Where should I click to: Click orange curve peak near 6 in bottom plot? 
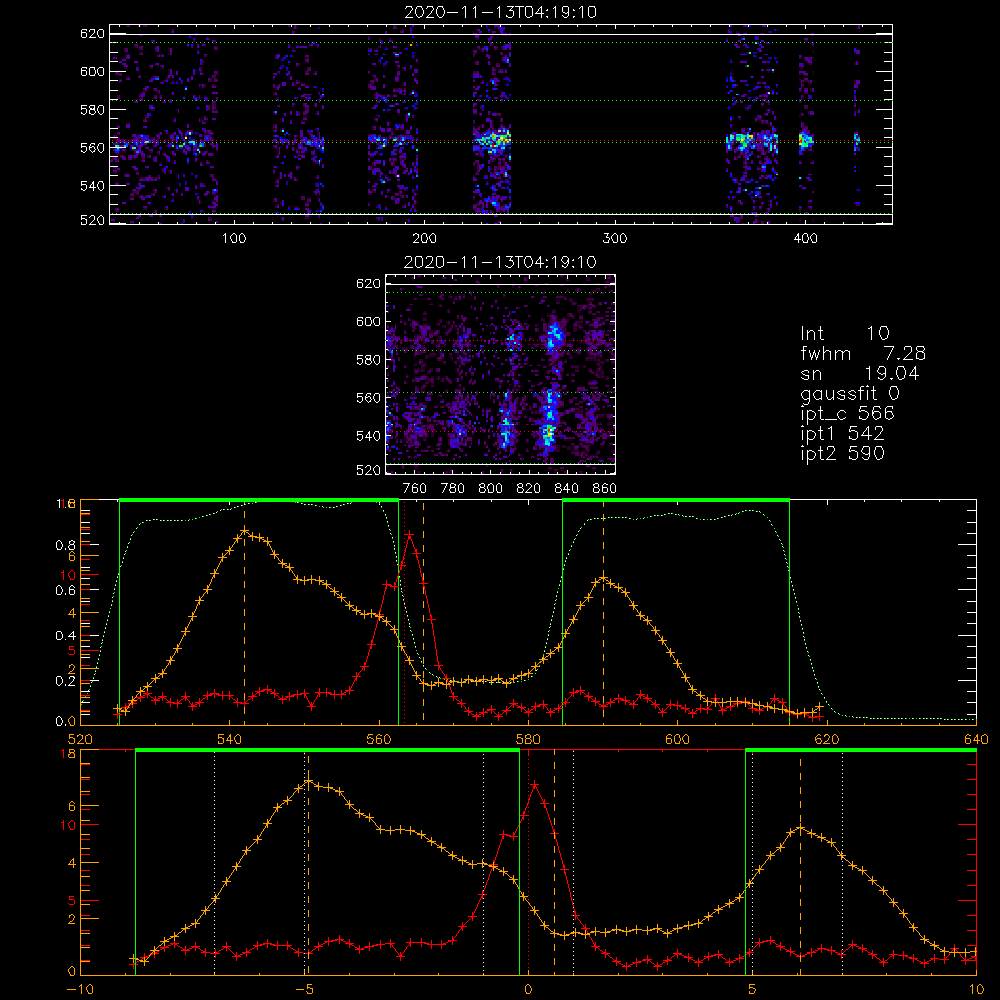800,829
